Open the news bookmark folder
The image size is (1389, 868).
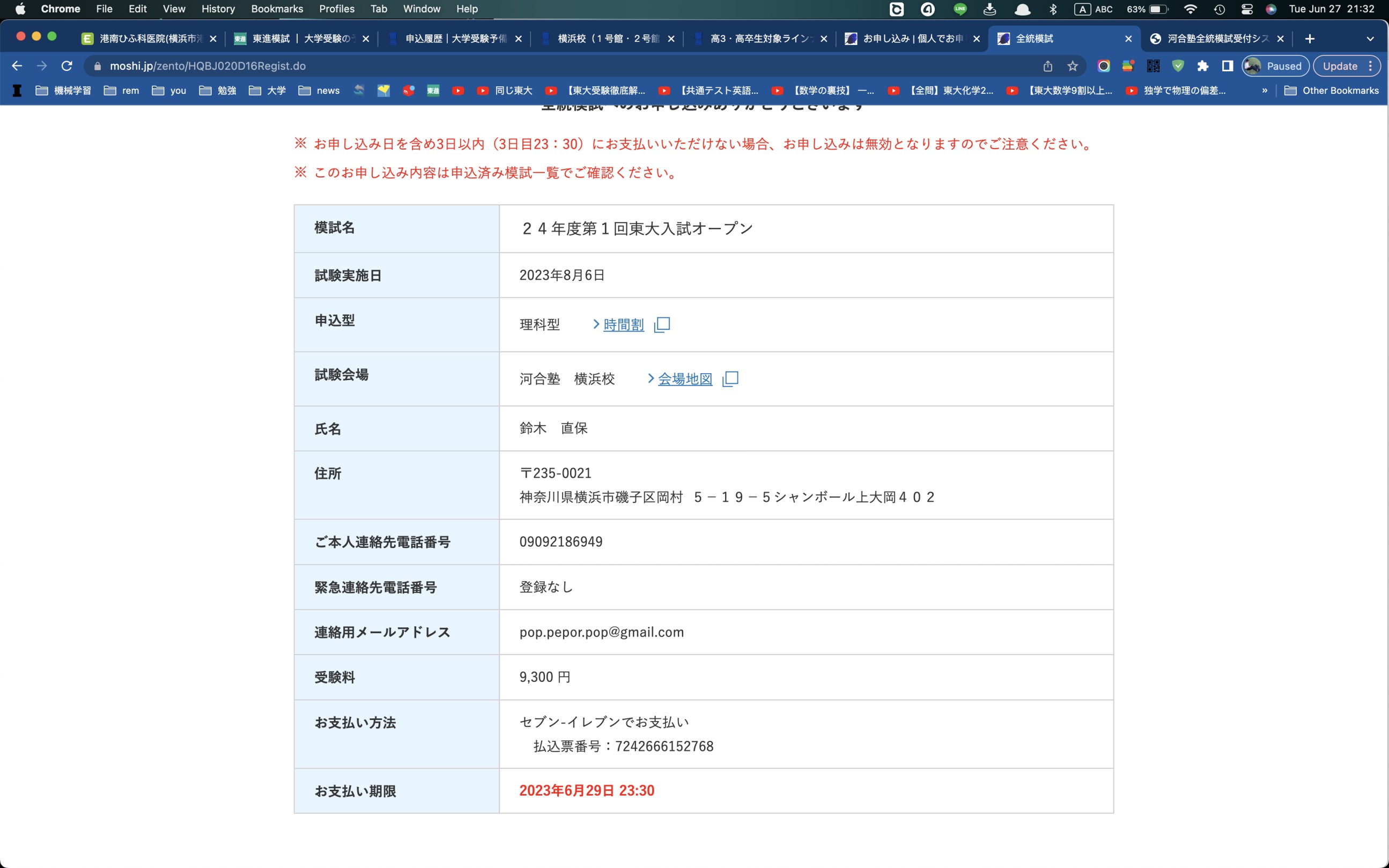pyautogui.click(x=319, y=90)
